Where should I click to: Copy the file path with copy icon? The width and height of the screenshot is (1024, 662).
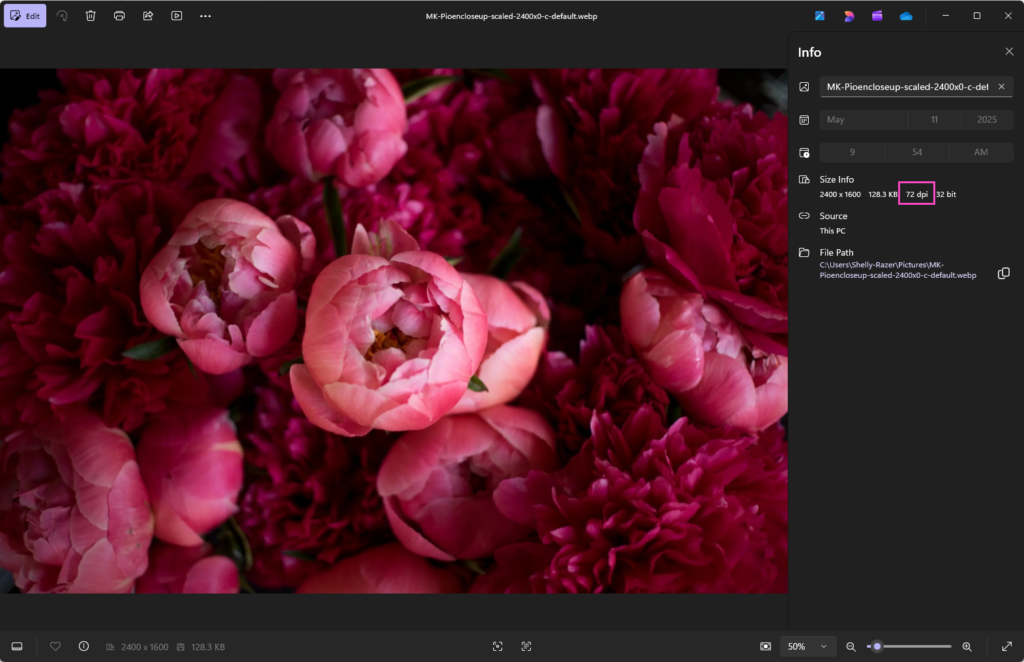click(1004, 273)
